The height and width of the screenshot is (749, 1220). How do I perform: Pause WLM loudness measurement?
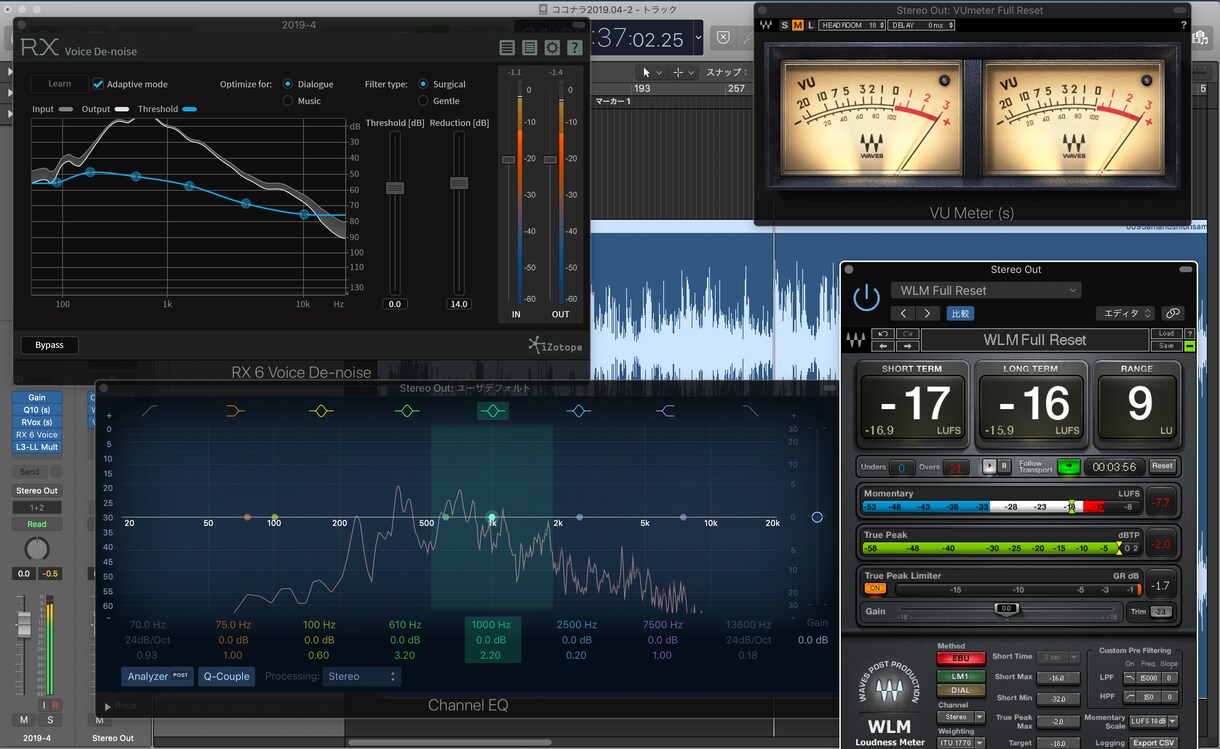1004,466
